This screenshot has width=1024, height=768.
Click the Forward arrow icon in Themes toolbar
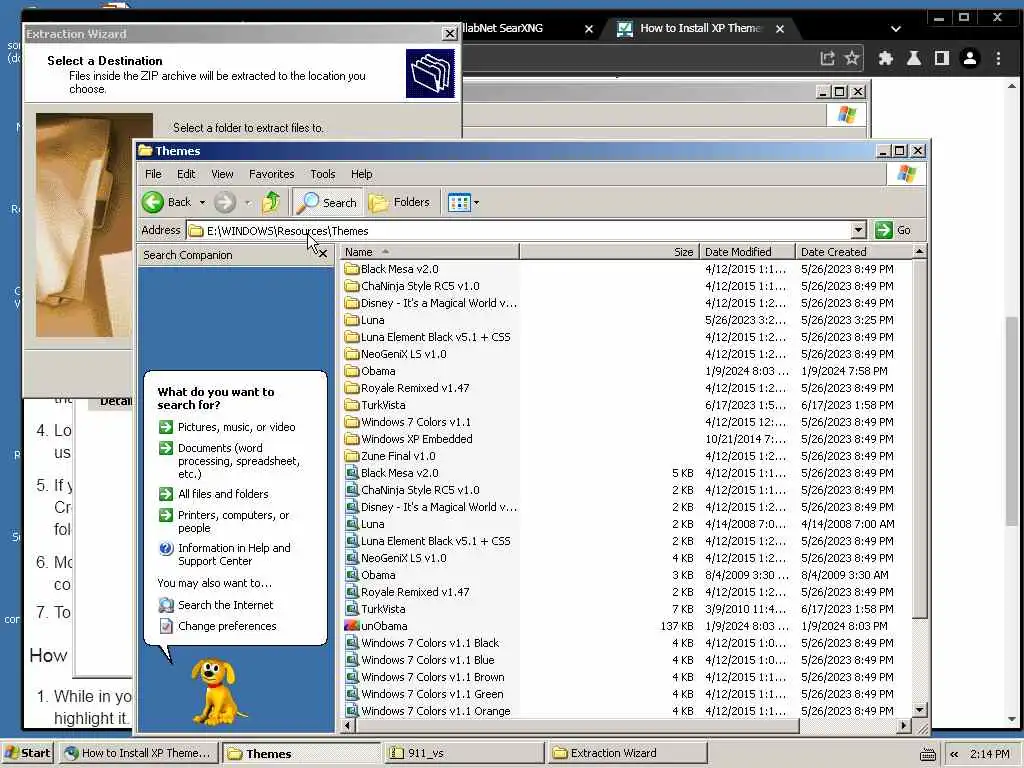coord(225,202)
